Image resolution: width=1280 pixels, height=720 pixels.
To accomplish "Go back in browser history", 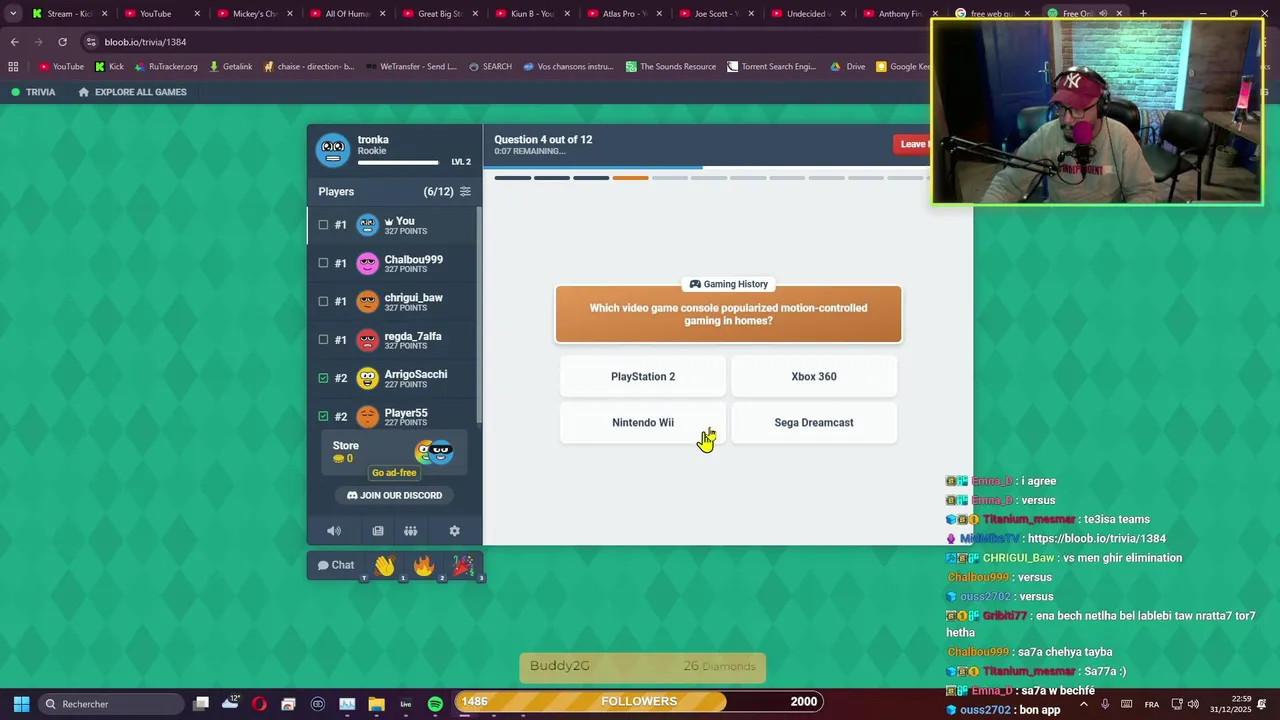I will pyautogui.click(x=14, y=42).
